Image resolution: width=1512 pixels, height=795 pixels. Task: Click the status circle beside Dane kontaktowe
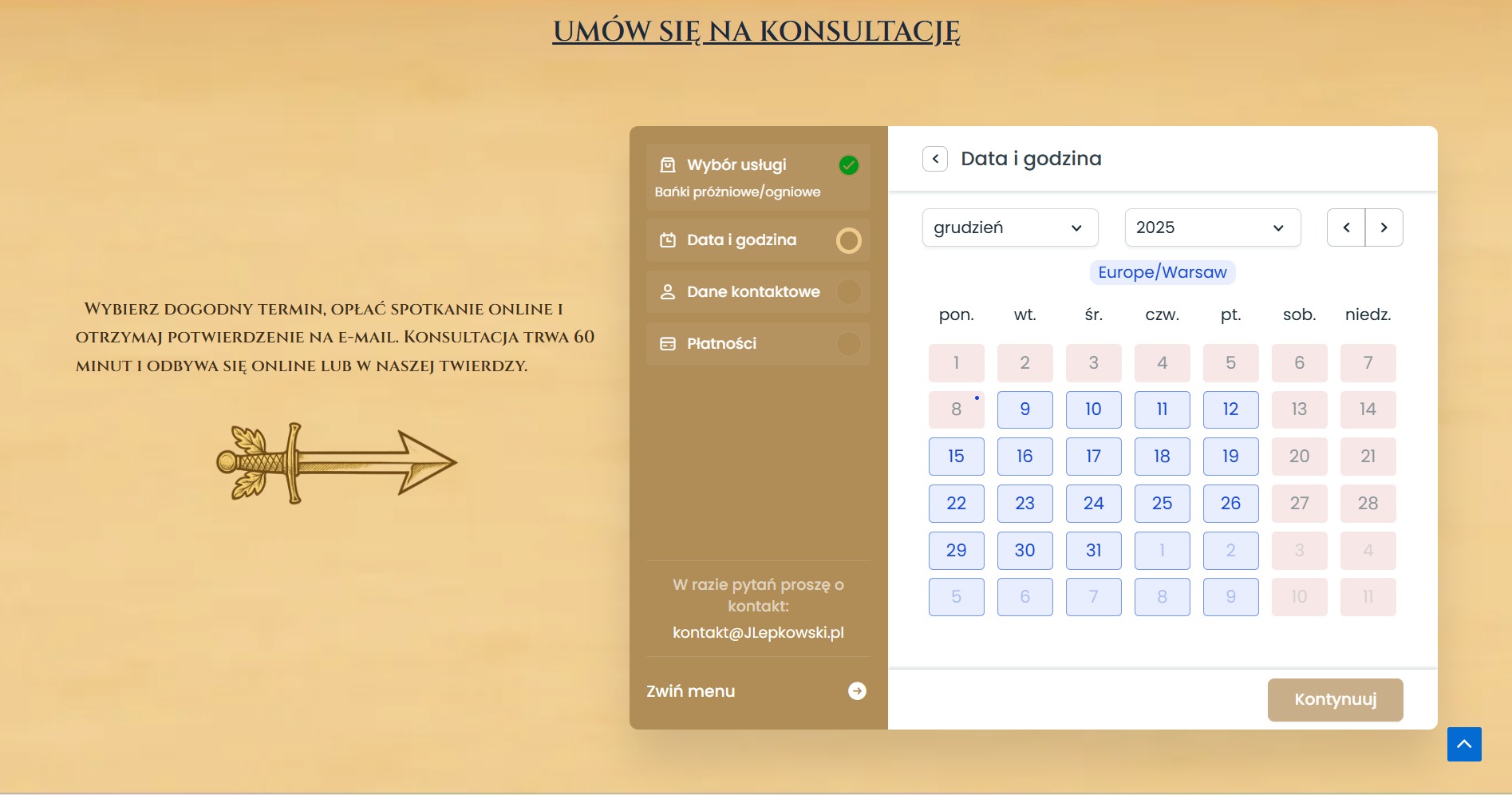pos(848,291)
